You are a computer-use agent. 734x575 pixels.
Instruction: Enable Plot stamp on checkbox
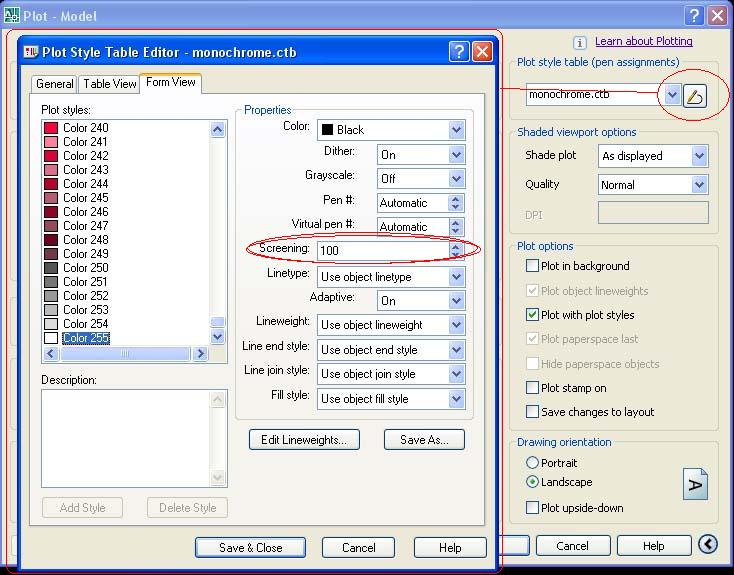532,388
